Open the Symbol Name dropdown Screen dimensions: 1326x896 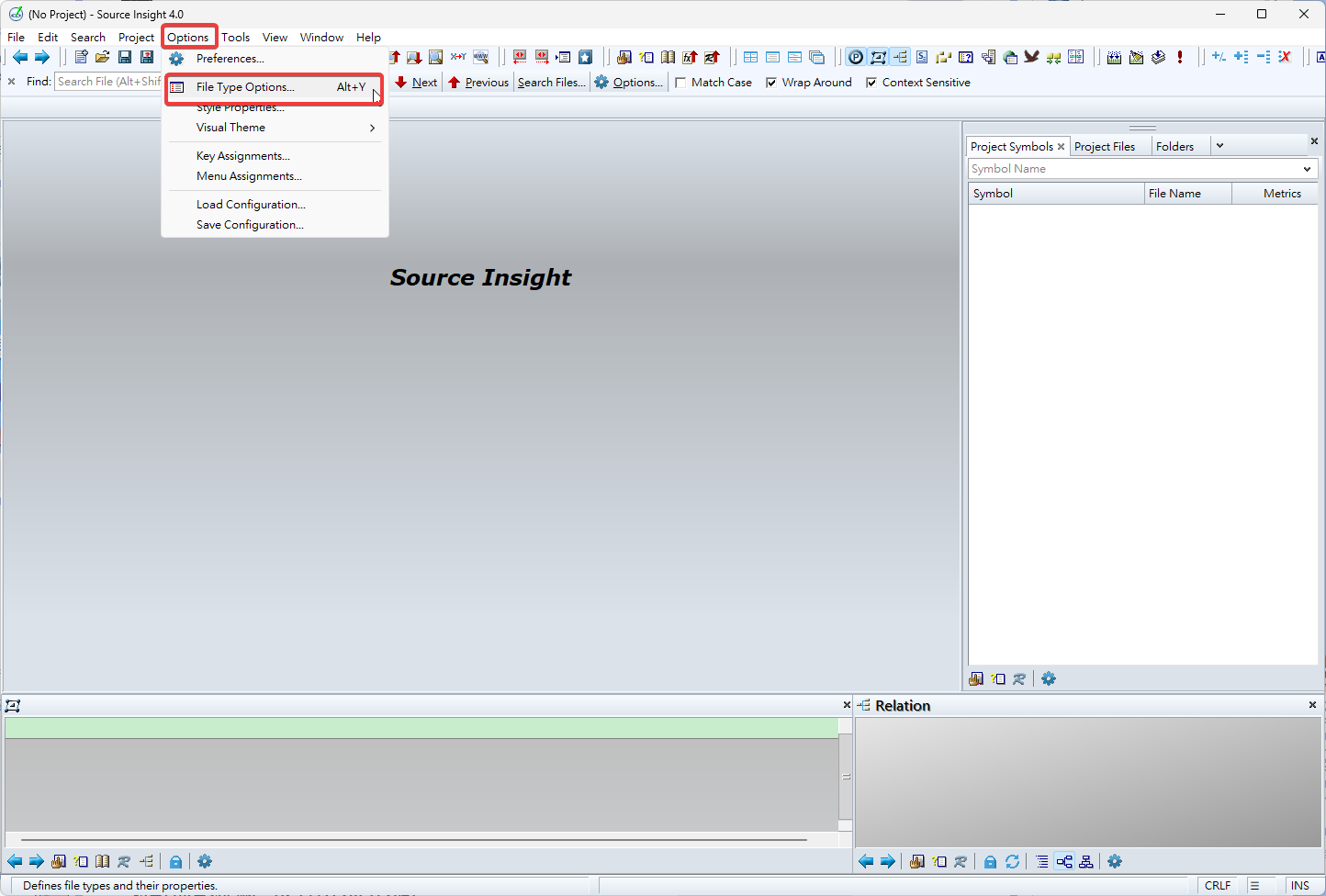tap(1307, 169)
